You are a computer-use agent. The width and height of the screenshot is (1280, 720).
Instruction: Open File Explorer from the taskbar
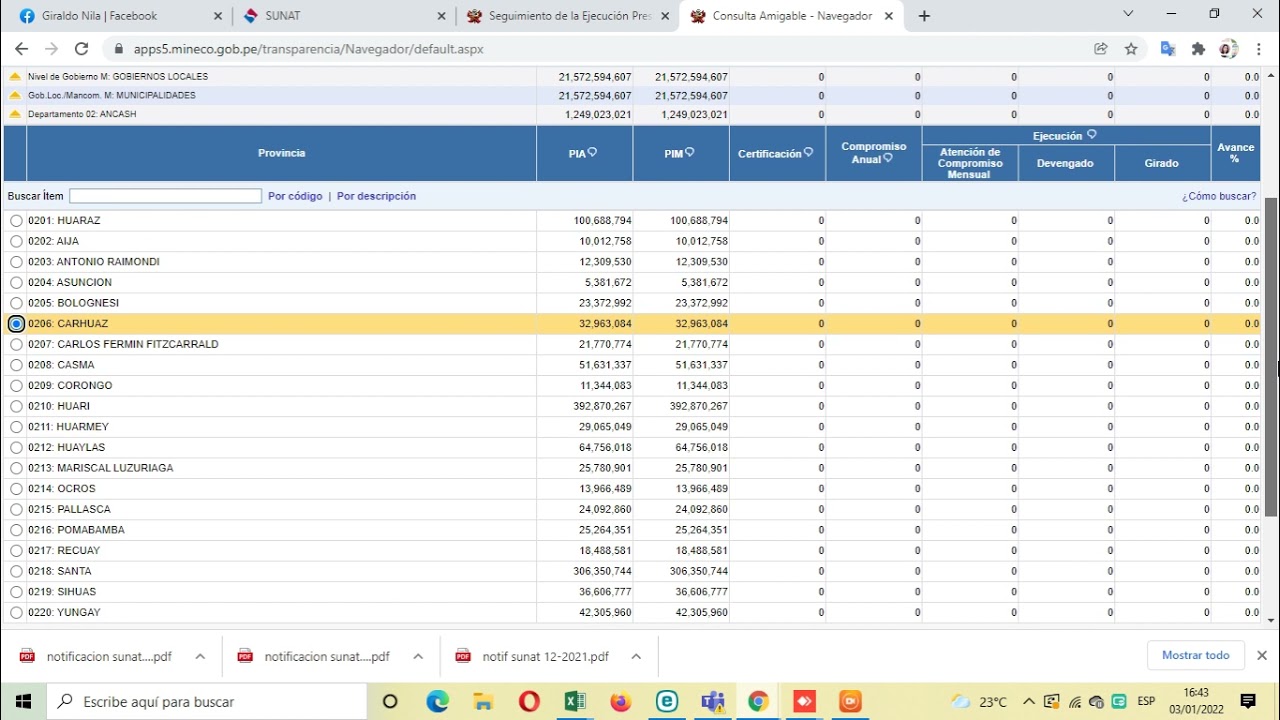pos(483,701)
